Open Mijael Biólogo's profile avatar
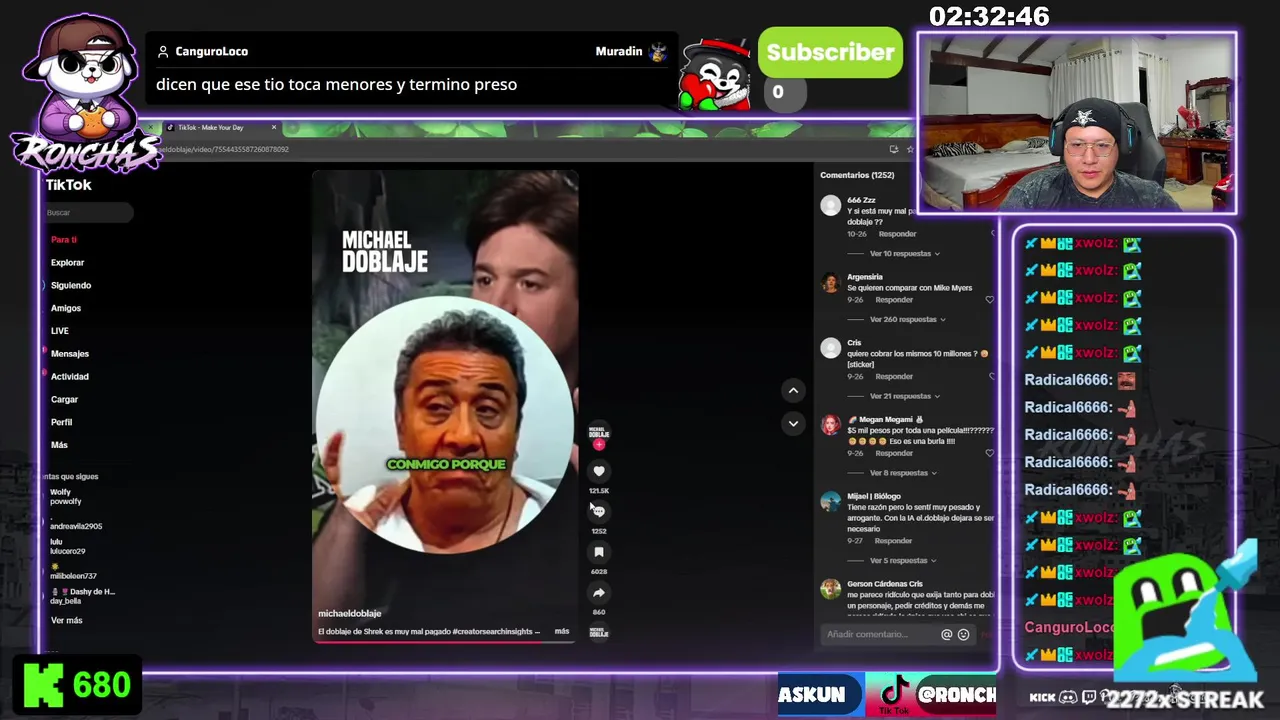Viewport: 1280px width, 720px height. tap(830, 502)
